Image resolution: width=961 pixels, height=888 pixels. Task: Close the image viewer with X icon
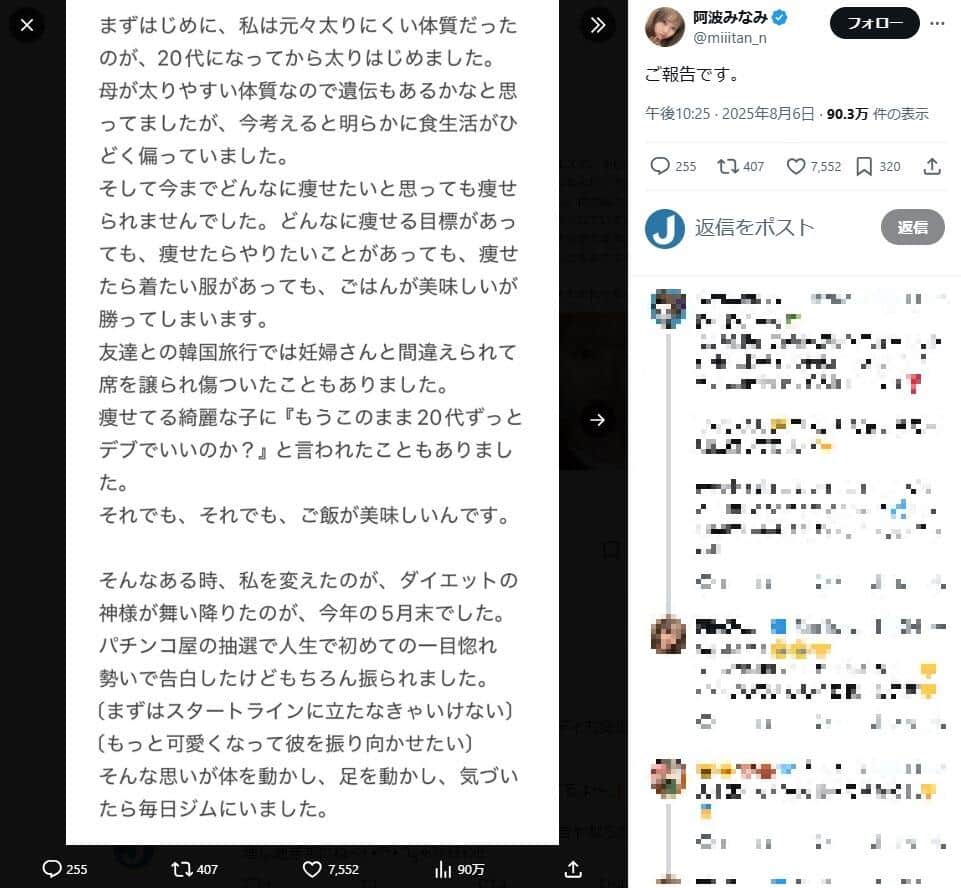(x=26, y=25)
